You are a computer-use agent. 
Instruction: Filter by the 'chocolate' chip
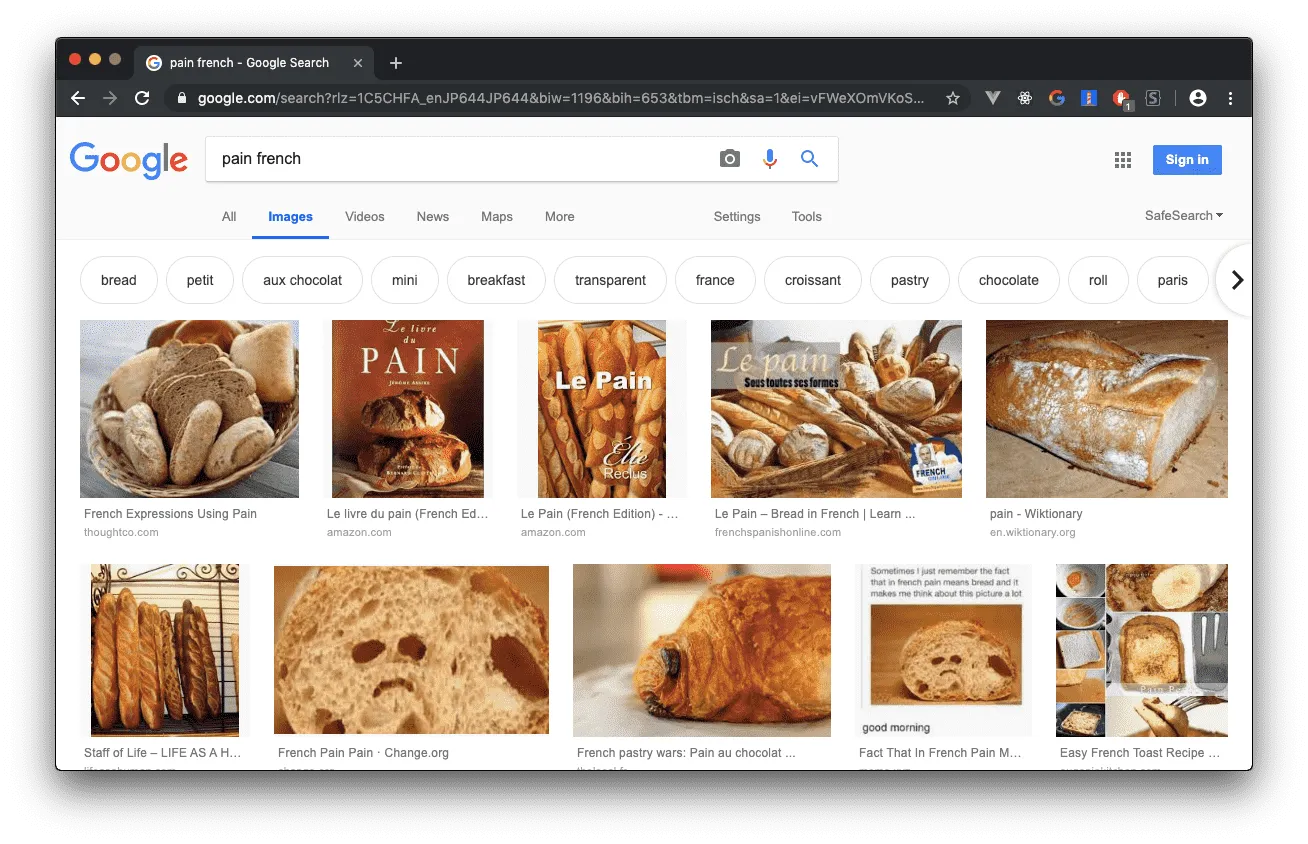(x=1009, y=280)
